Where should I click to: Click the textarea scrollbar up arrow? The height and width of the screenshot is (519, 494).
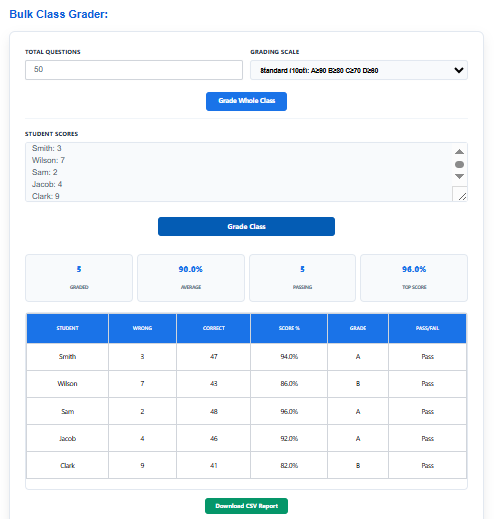459,152
